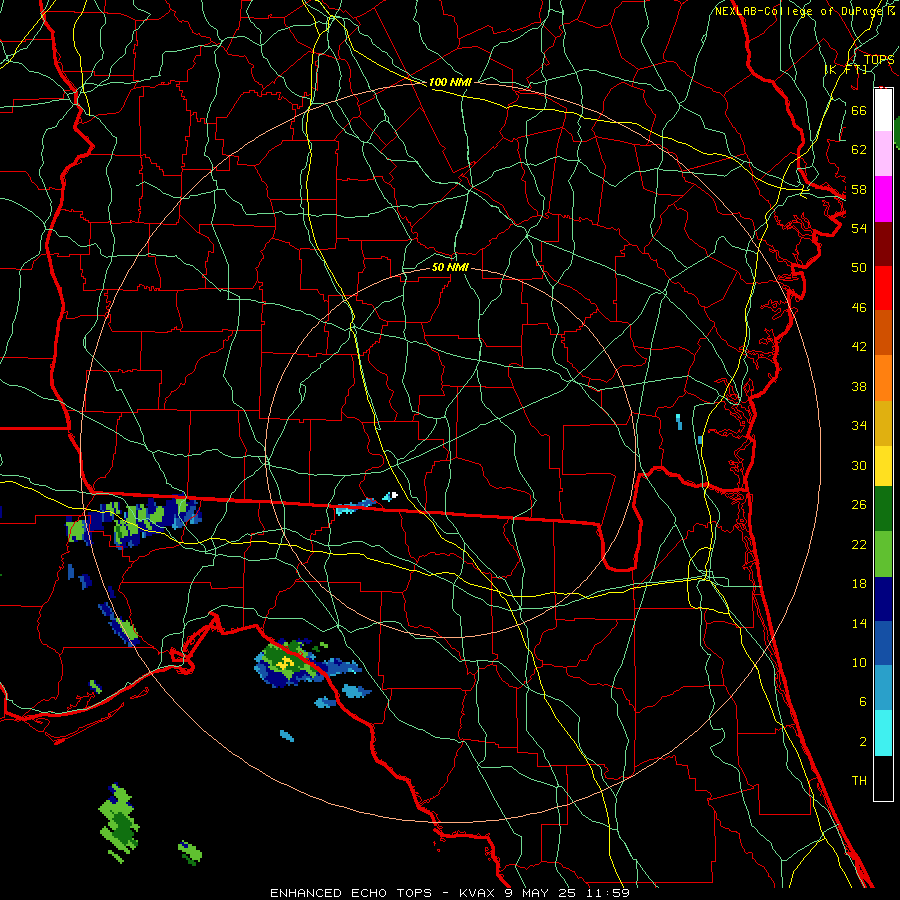Click the legend value '22'
Image resolution: width=900 pixels, height=900 pixels.
(x=859, y=544)
